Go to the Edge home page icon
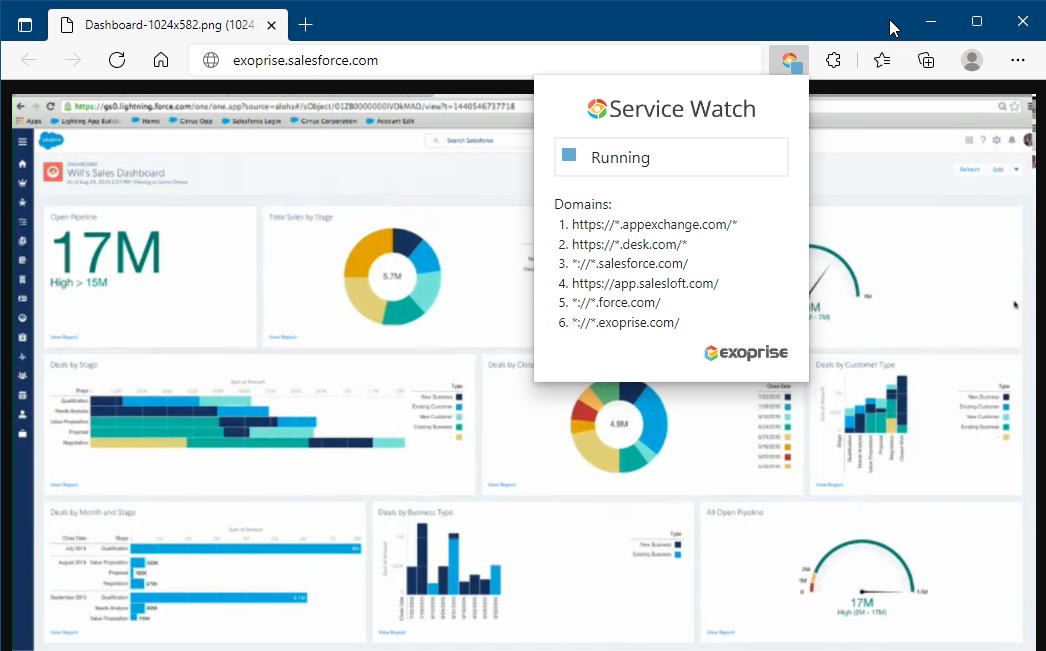 [x=161, y=60]
